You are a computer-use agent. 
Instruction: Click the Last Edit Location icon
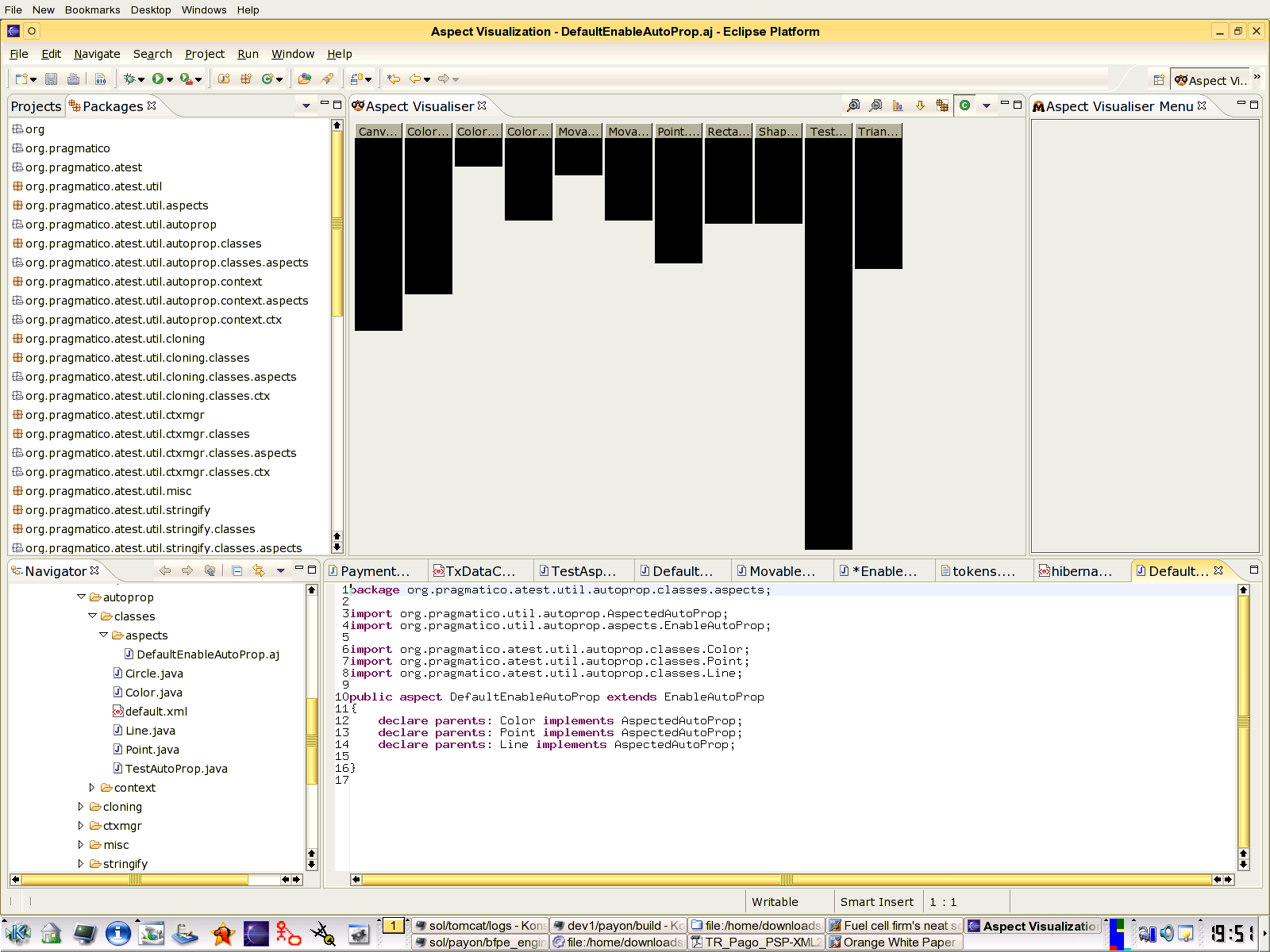pyautogui.click(x=394, y=79)
